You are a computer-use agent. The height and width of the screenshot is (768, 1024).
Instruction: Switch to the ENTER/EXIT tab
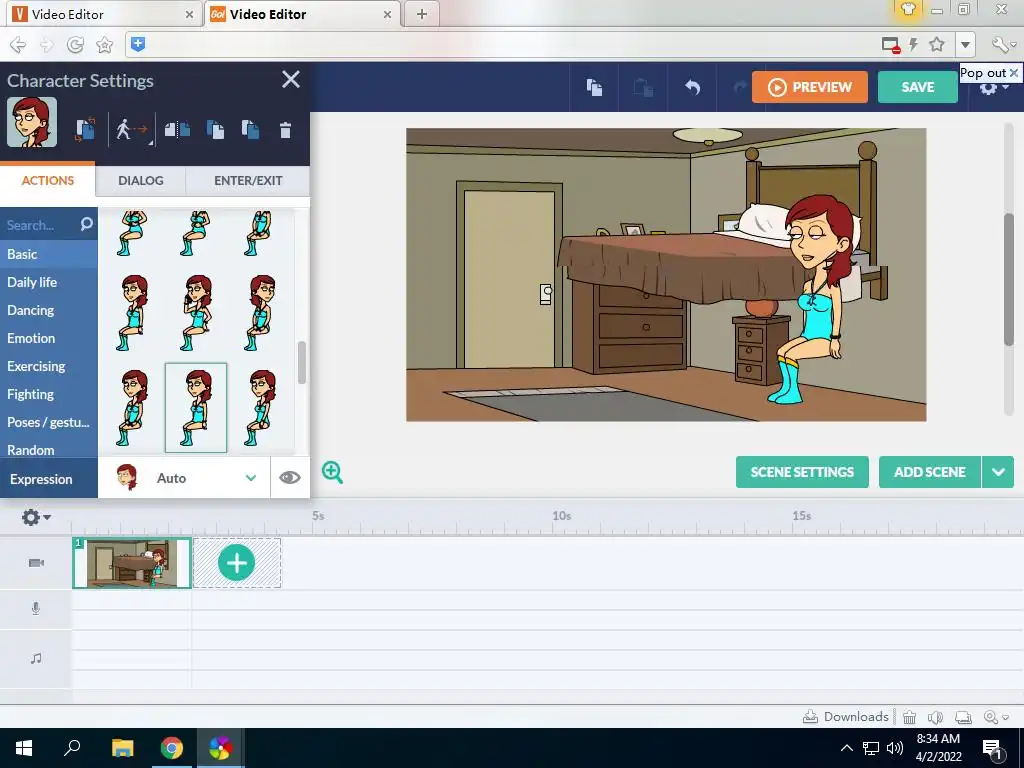(x=248, y=180)
